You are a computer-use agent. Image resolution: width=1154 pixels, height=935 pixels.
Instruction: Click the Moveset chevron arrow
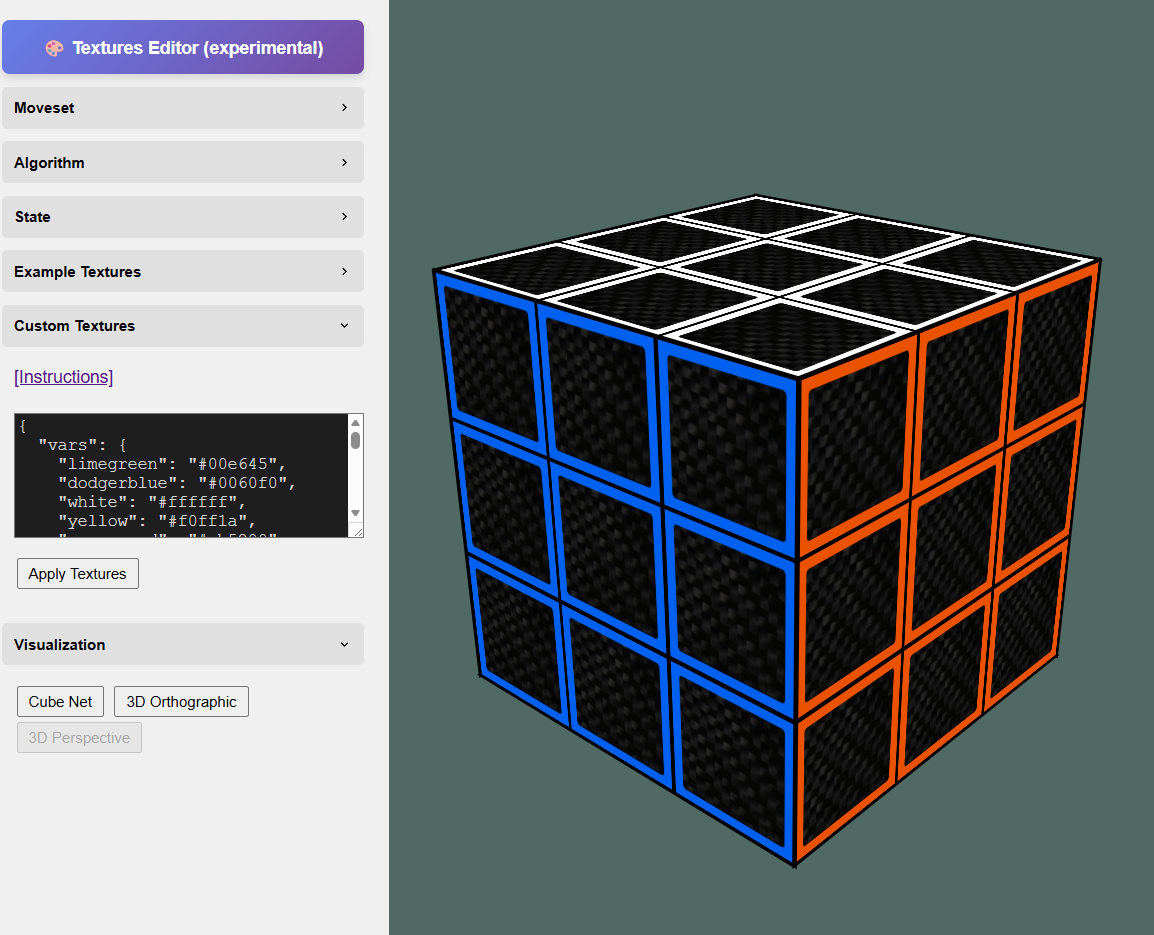click(344, 107)
